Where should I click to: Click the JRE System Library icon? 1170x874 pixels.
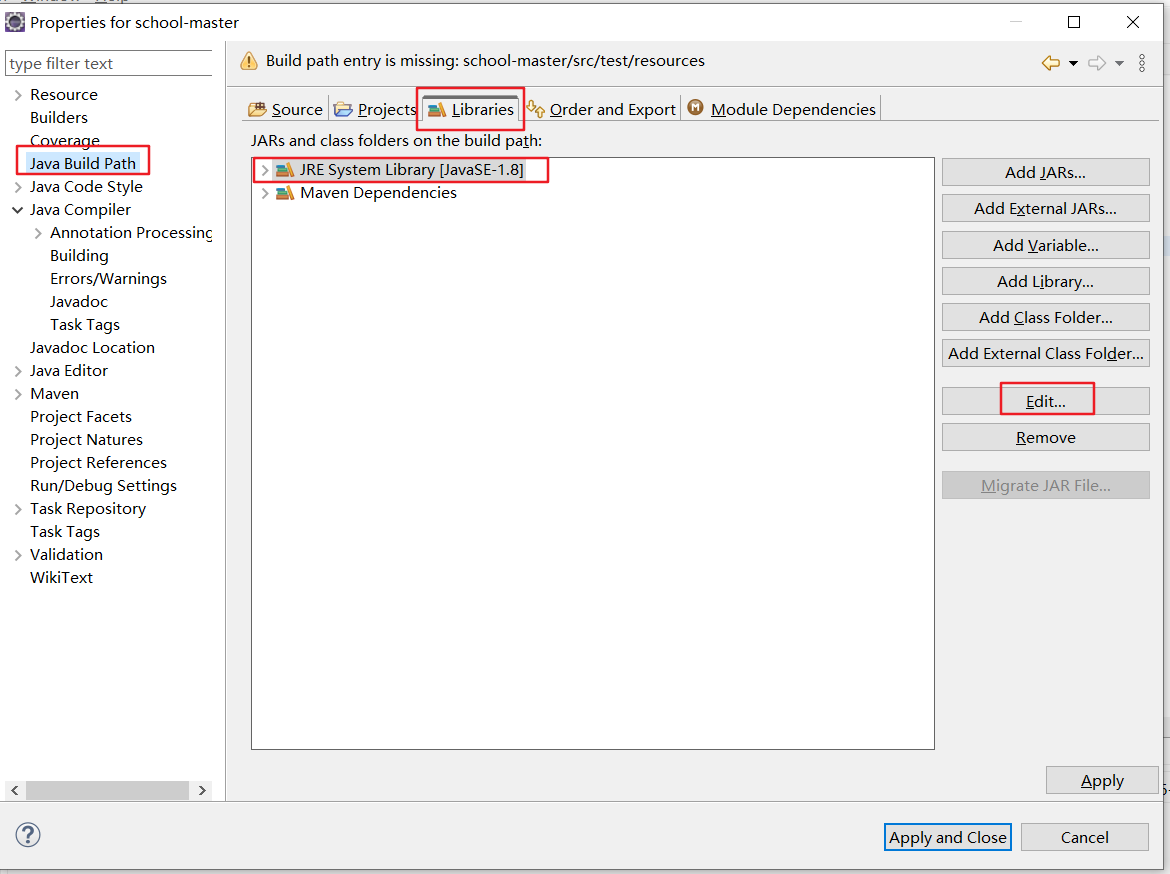(285, 170)
